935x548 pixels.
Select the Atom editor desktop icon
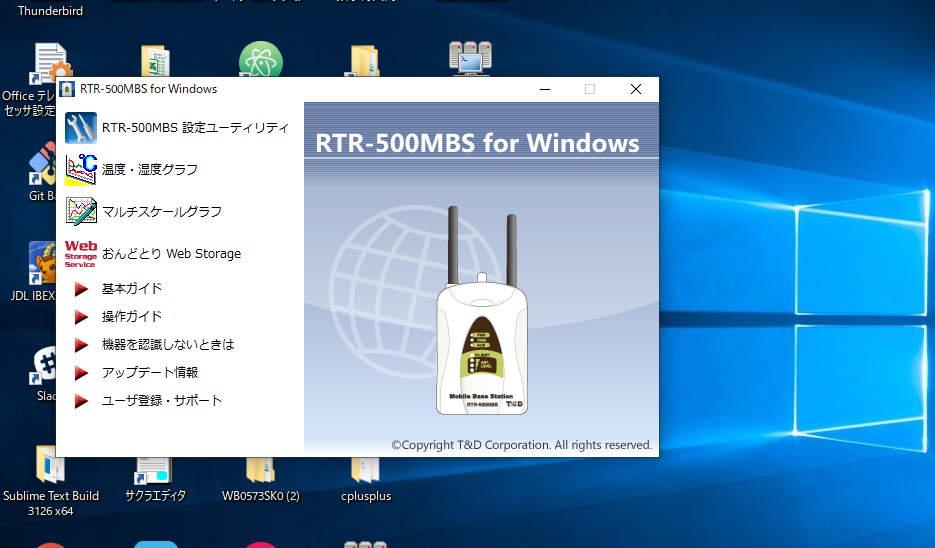(x=261, y=59)
